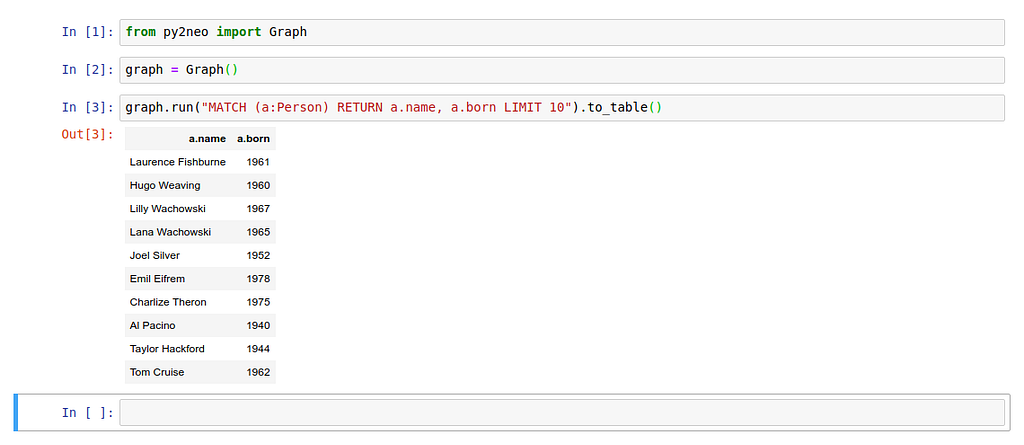Viewport: 1024px width, 445px height.
Task: Select the Joel Silver name cell
Action: (155, 255)
